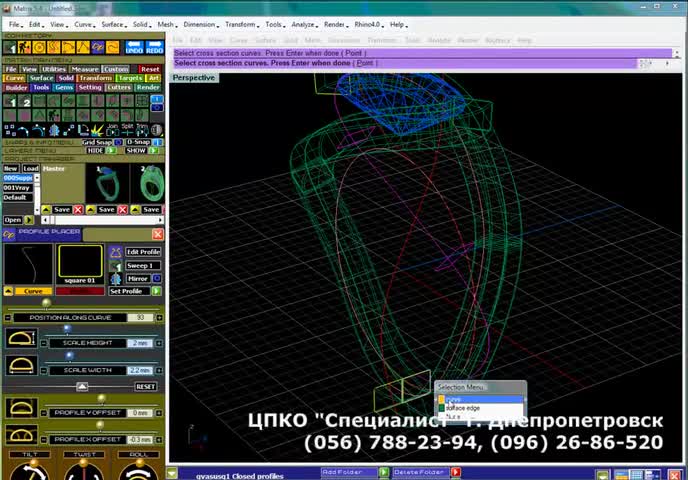Image resolution: width=688 pixels, height=480 pixels.
Task: Toggle the O-Snap switch
Action: coord(157,142)
